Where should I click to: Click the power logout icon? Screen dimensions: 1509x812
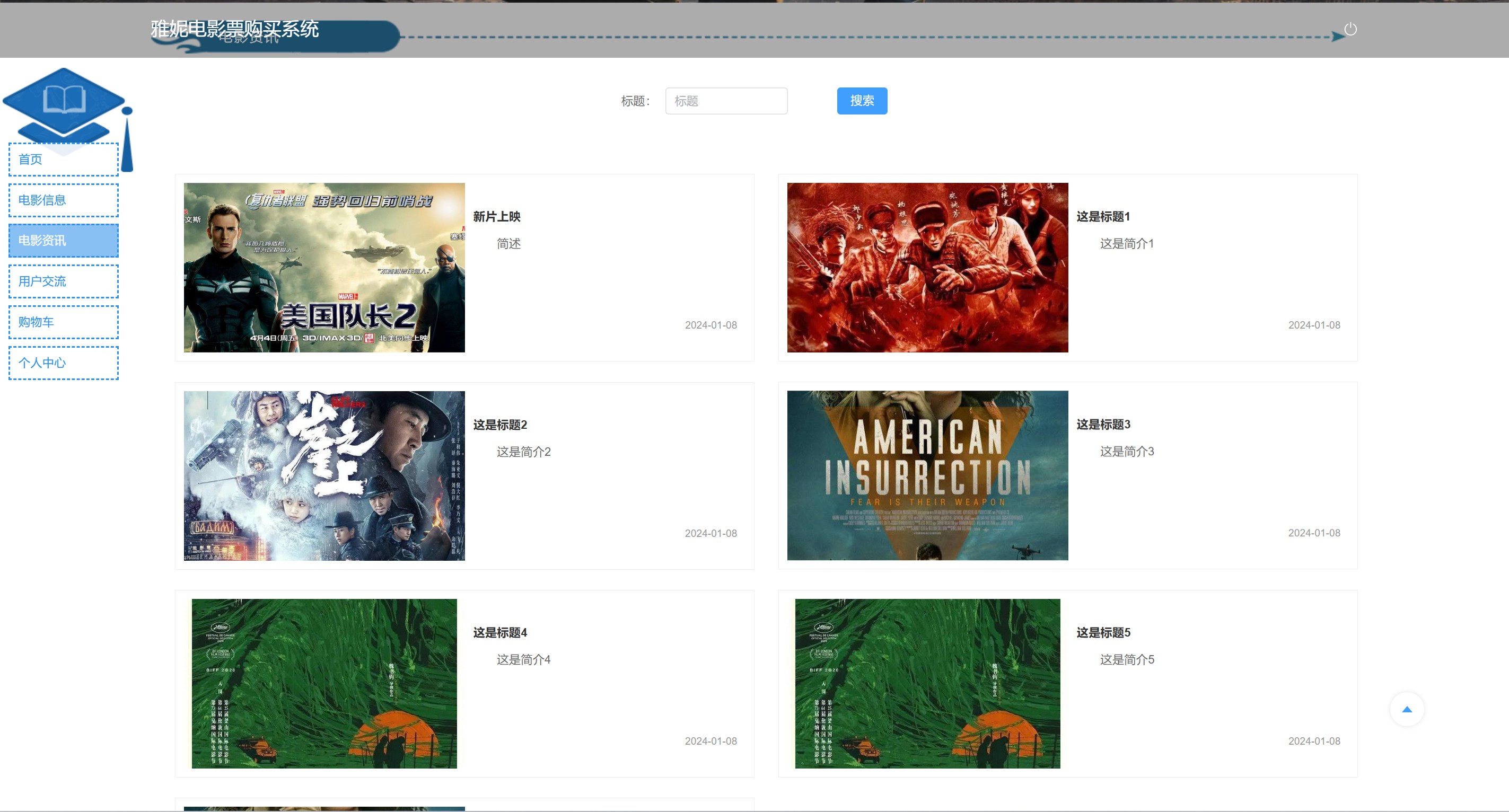[1349, 29]
